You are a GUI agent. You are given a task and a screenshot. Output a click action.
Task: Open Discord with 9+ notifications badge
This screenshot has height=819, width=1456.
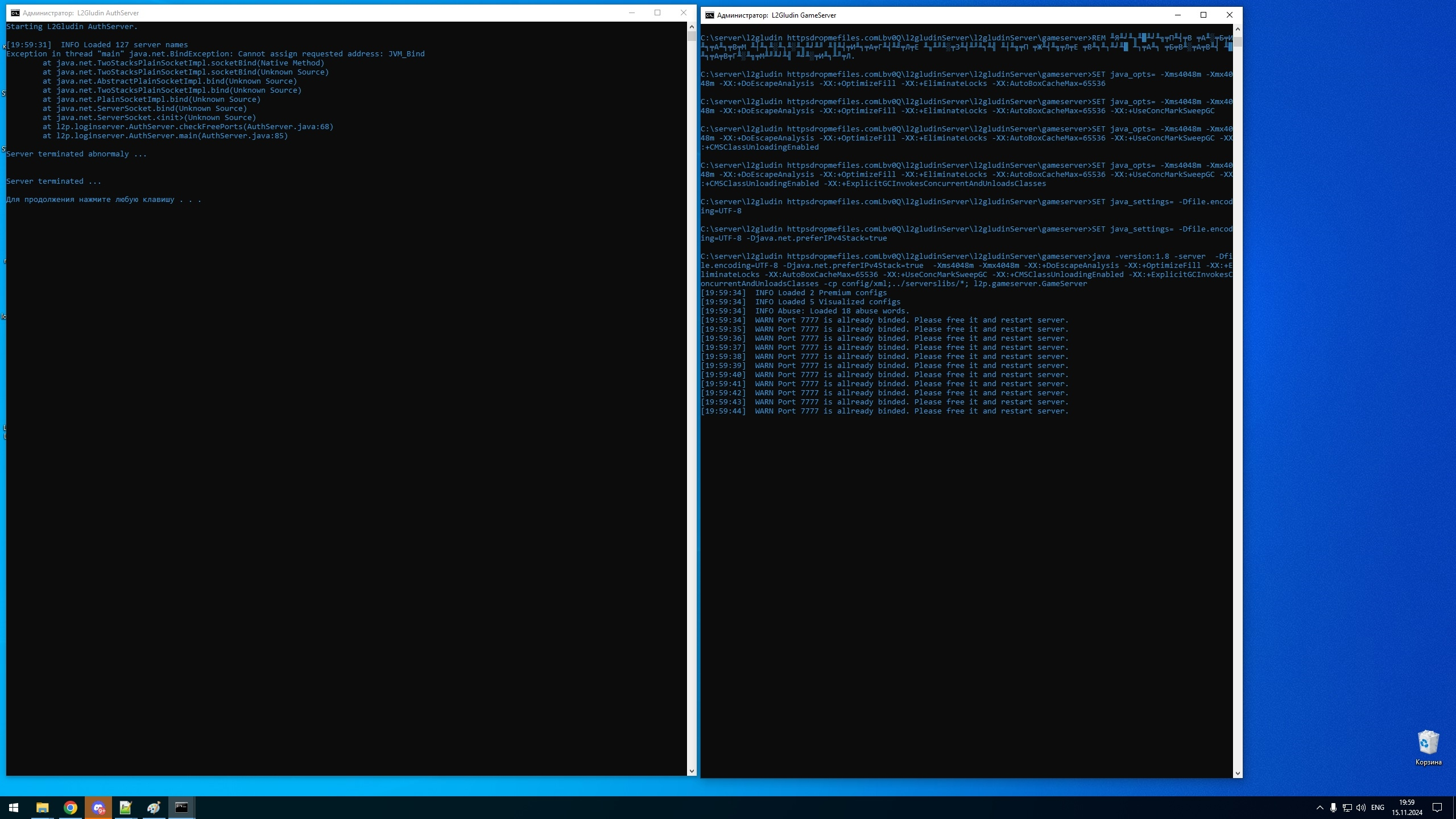(x=98, y=808)
